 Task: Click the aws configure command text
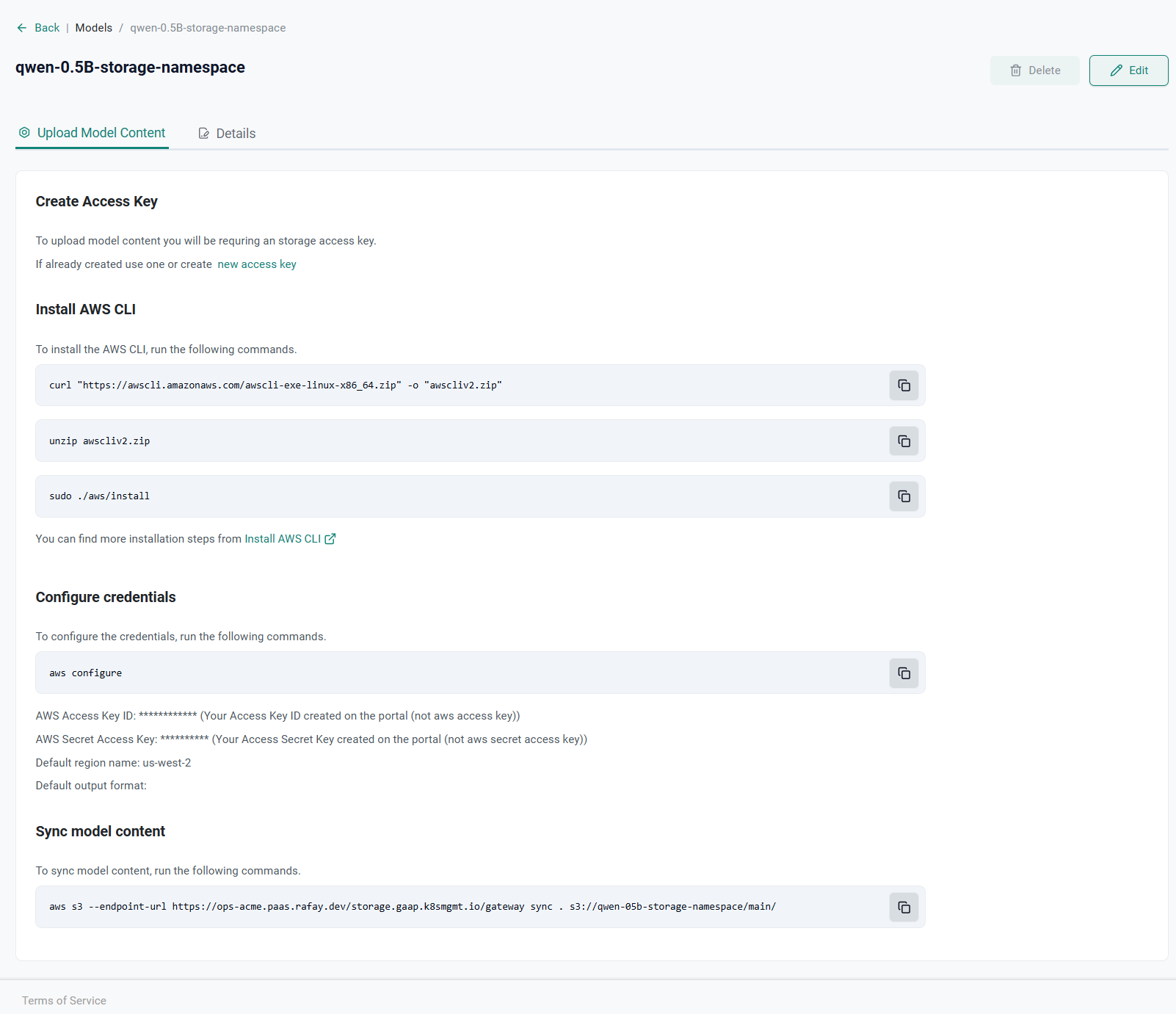[85, 673]
